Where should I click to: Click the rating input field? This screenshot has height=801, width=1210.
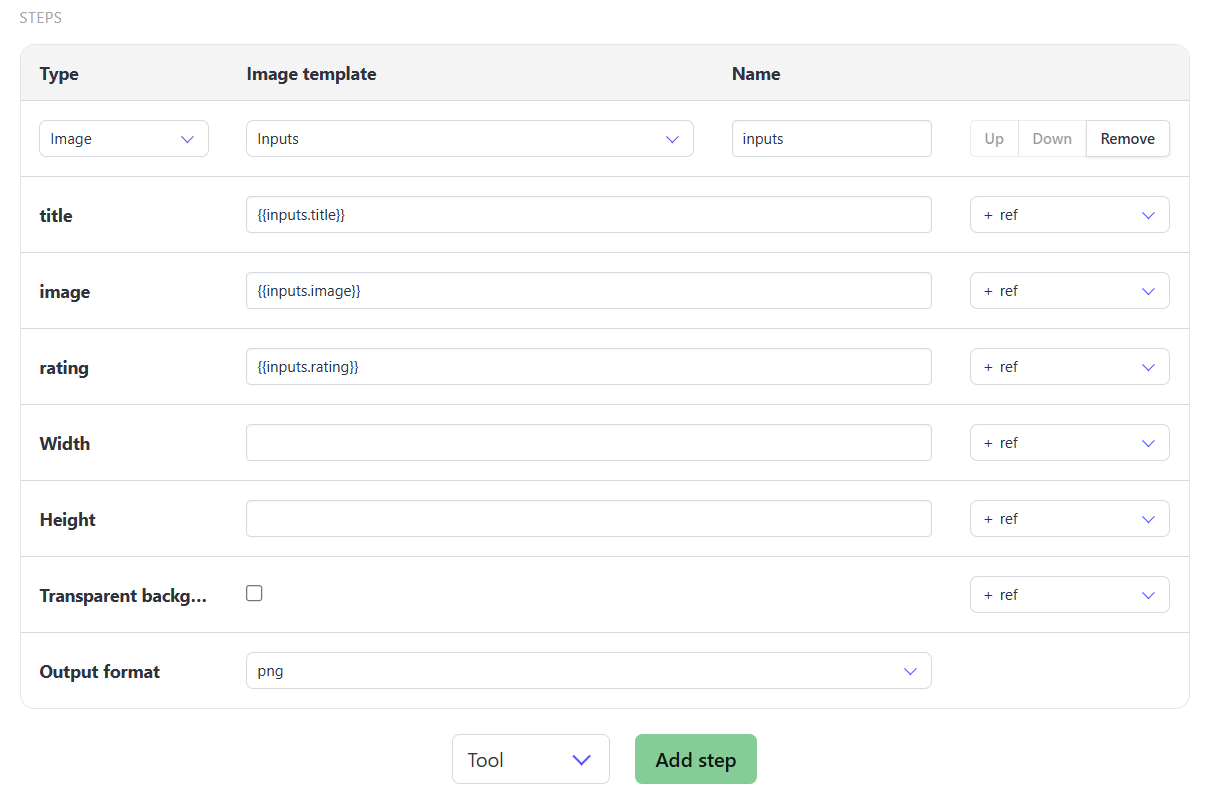point(589,367)
